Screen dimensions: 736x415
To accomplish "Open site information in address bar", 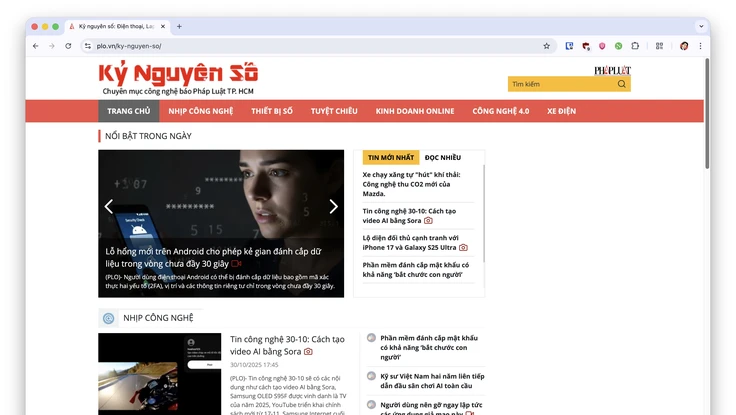I will point(87,46).
